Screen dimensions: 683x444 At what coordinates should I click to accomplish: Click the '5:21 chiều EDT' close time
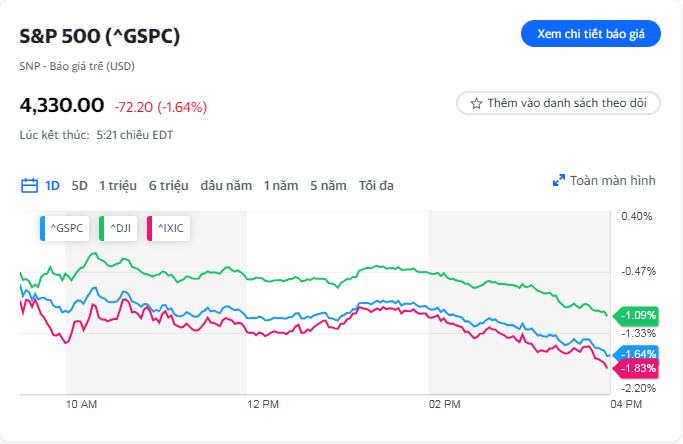coord(135,135)
